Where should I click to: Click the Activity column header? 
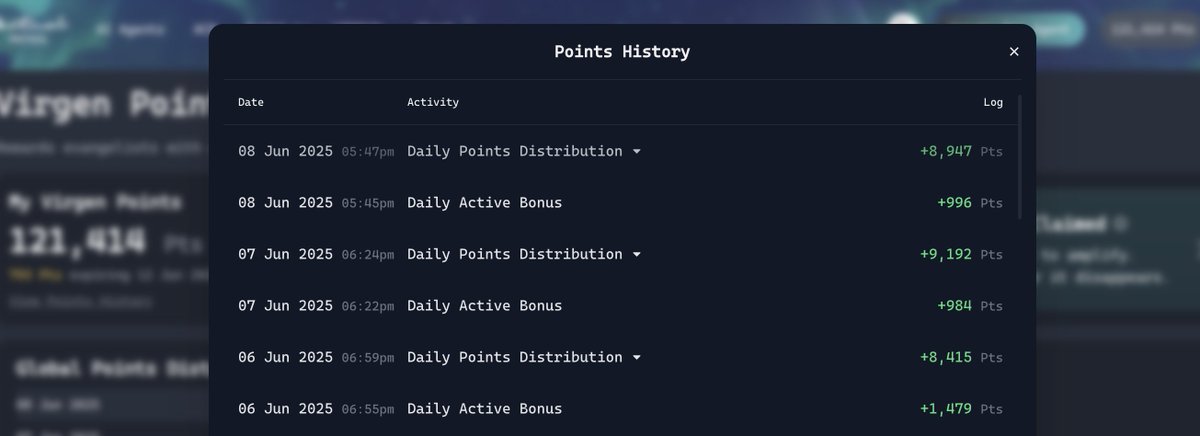pyautogui.click(x=433, y=102)
